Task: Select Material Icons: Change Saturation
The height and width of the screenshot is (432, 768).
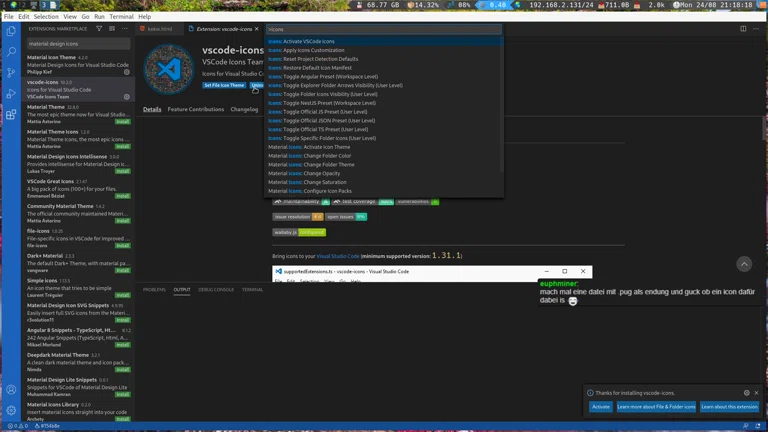Action: 384,183
